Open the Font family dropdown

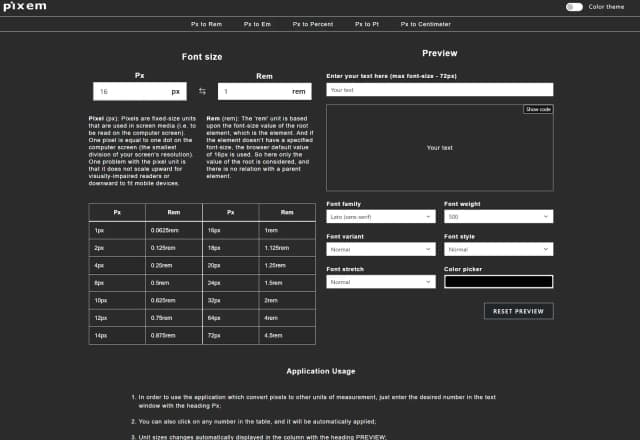(x=381, y=217)
